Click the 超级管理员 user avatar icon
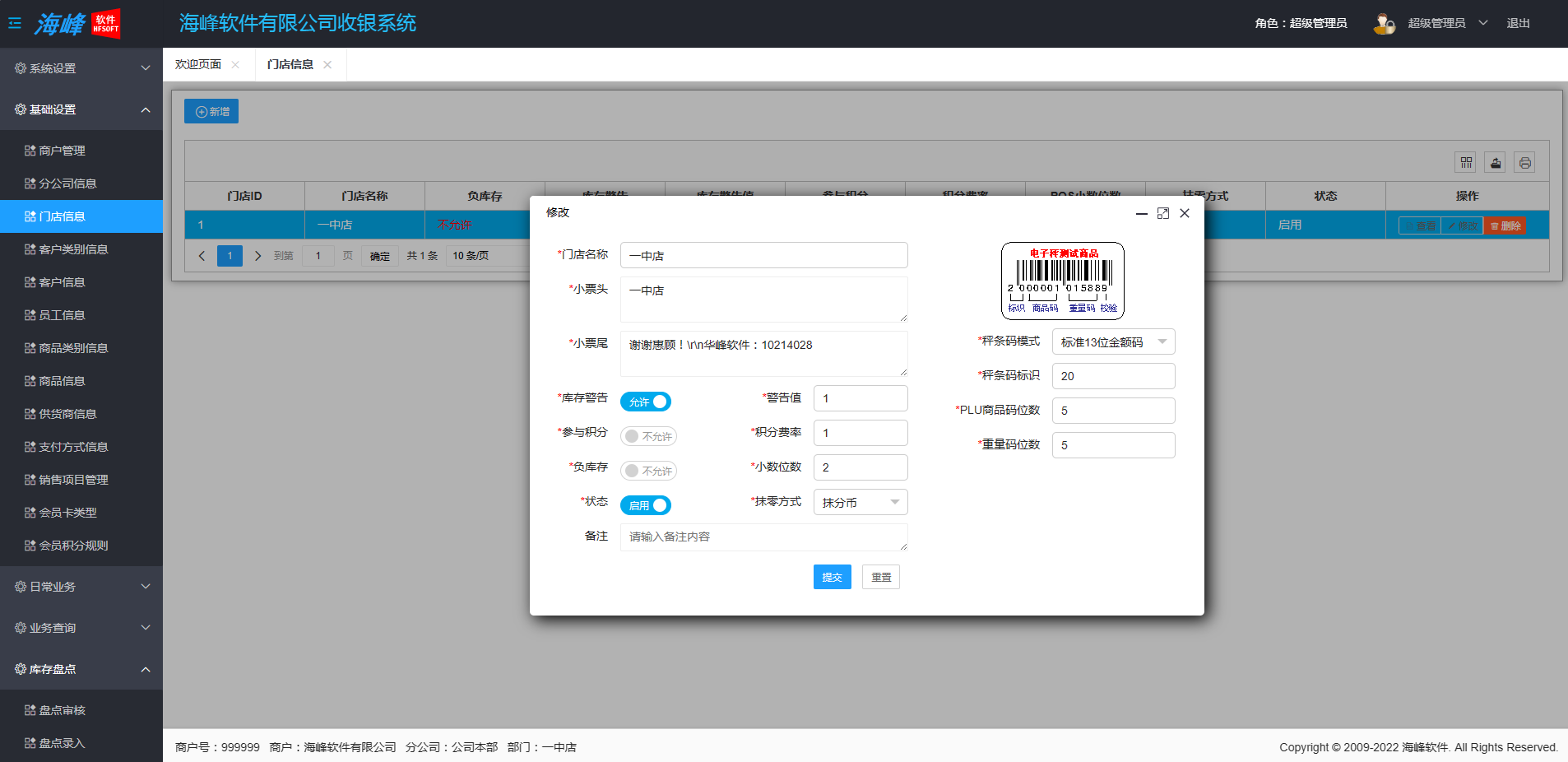This screenshot has width=1568, height=762. click(1384, 24)
